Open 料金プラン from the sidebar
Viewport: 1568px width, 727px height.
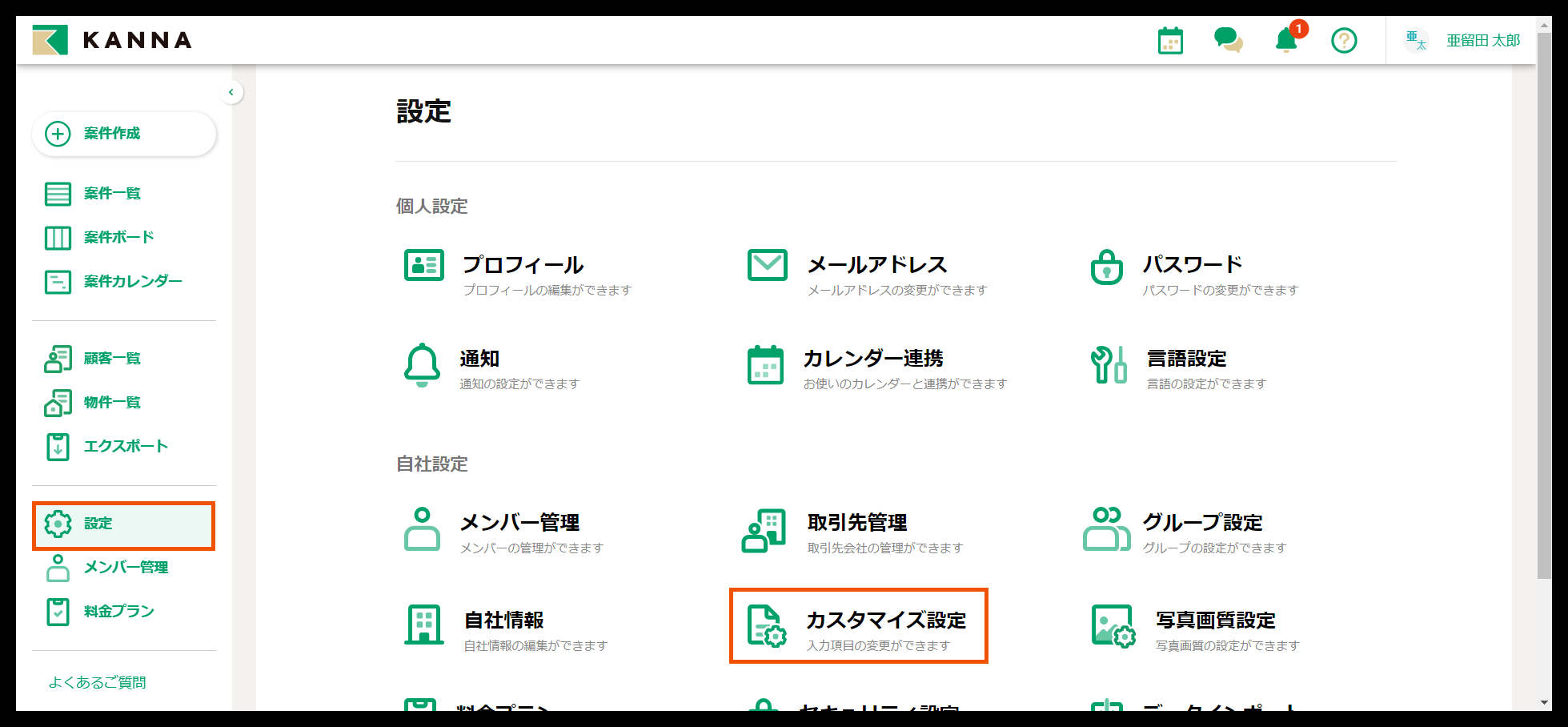pos(115,611)
